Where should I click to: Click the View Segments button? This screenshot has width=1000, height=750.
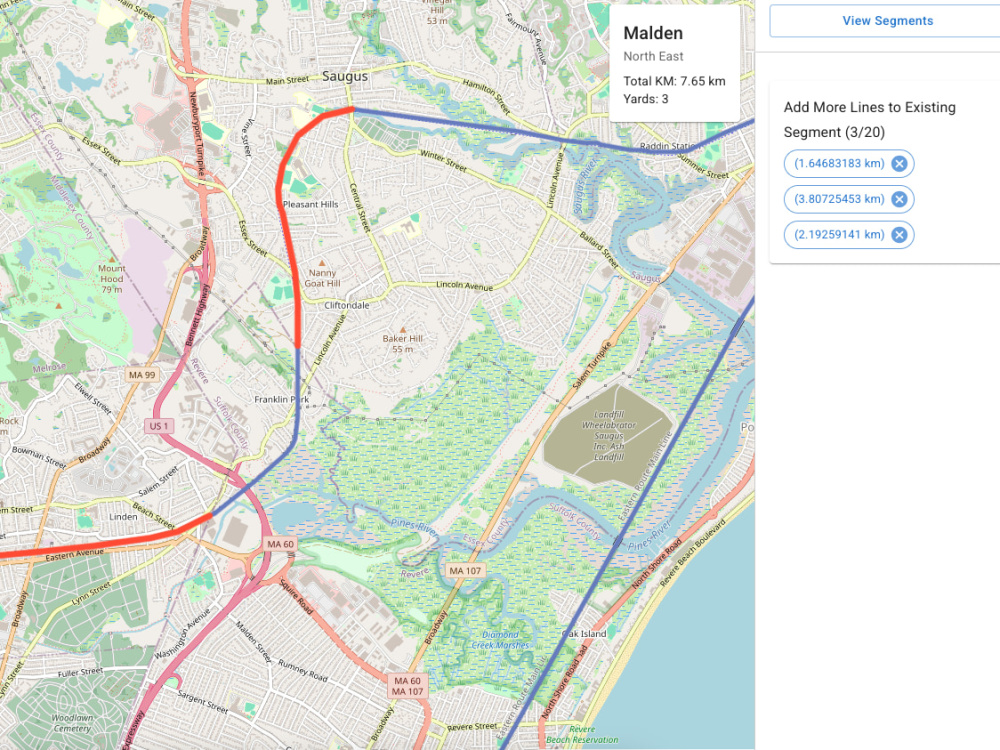886,21
